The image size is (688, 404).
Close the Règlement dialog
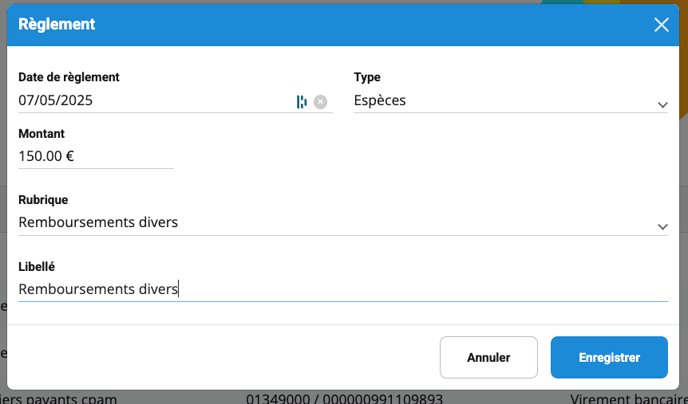(661, 25)
